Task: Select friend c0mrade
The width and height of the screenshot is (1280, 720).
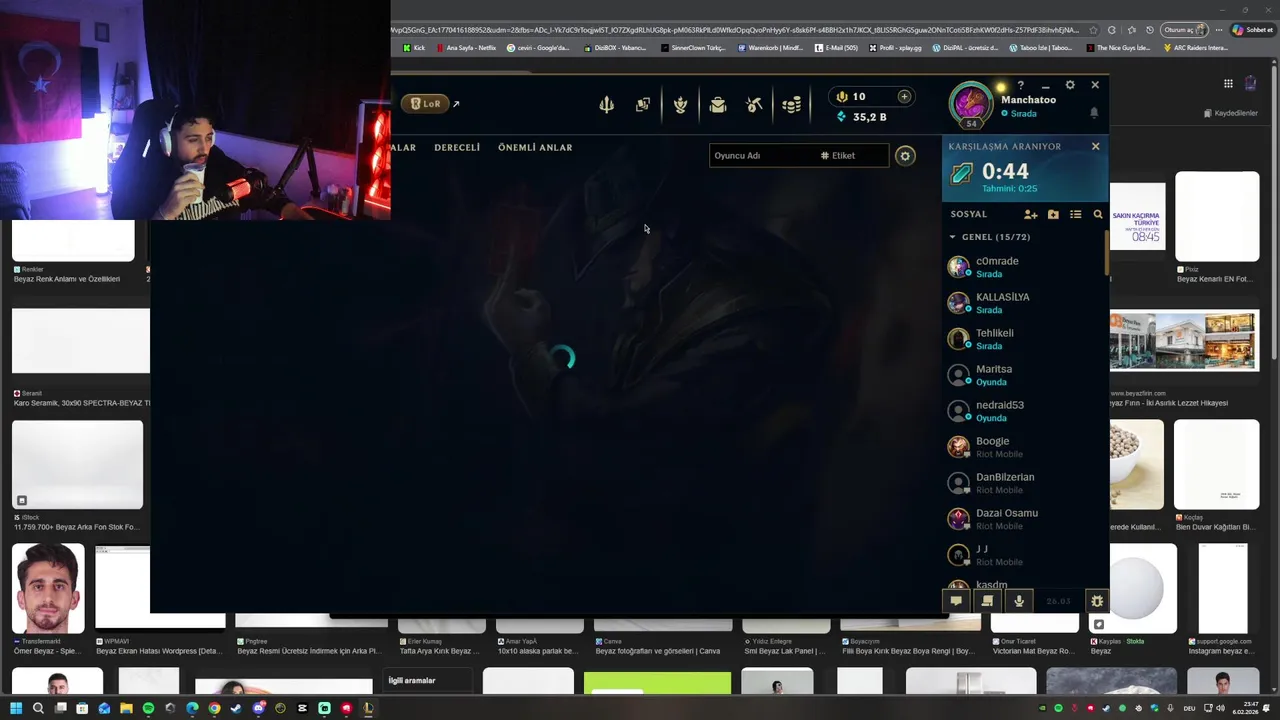Action: (1024, 267)
